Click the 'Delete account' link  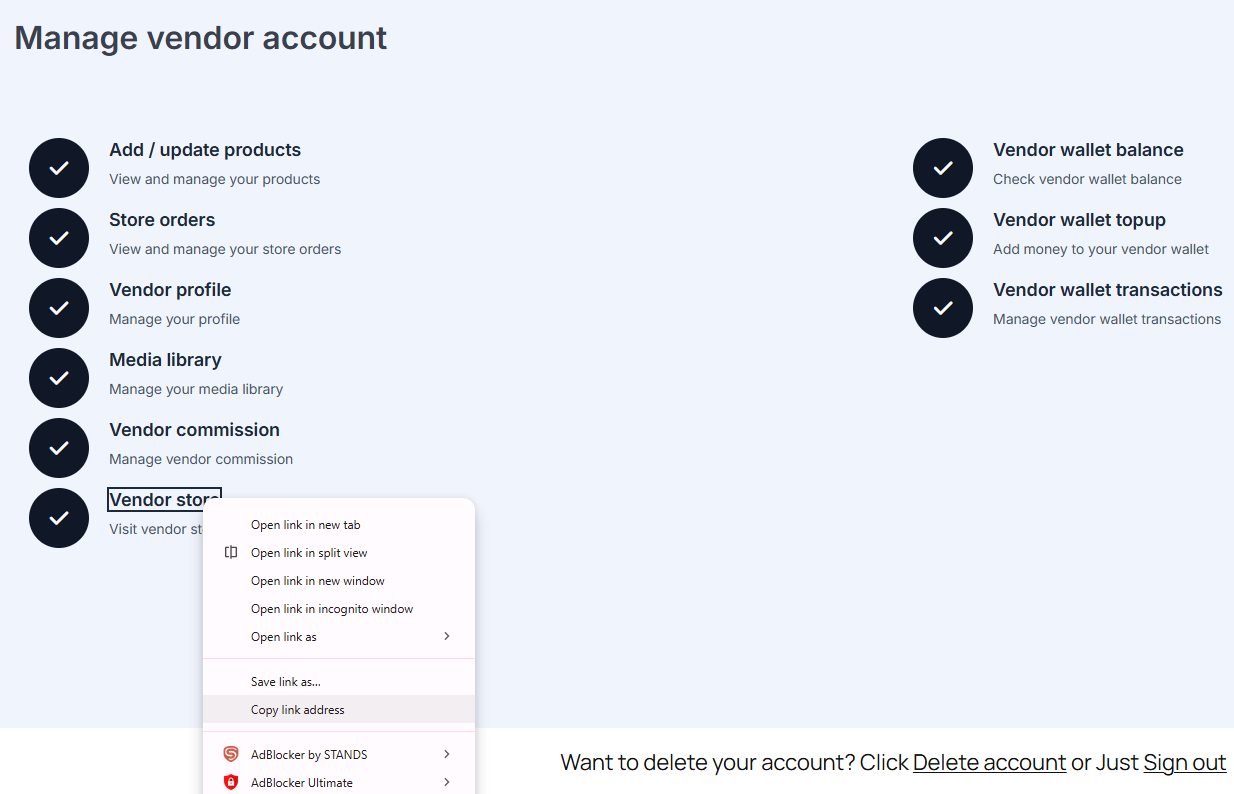[989, 763]
